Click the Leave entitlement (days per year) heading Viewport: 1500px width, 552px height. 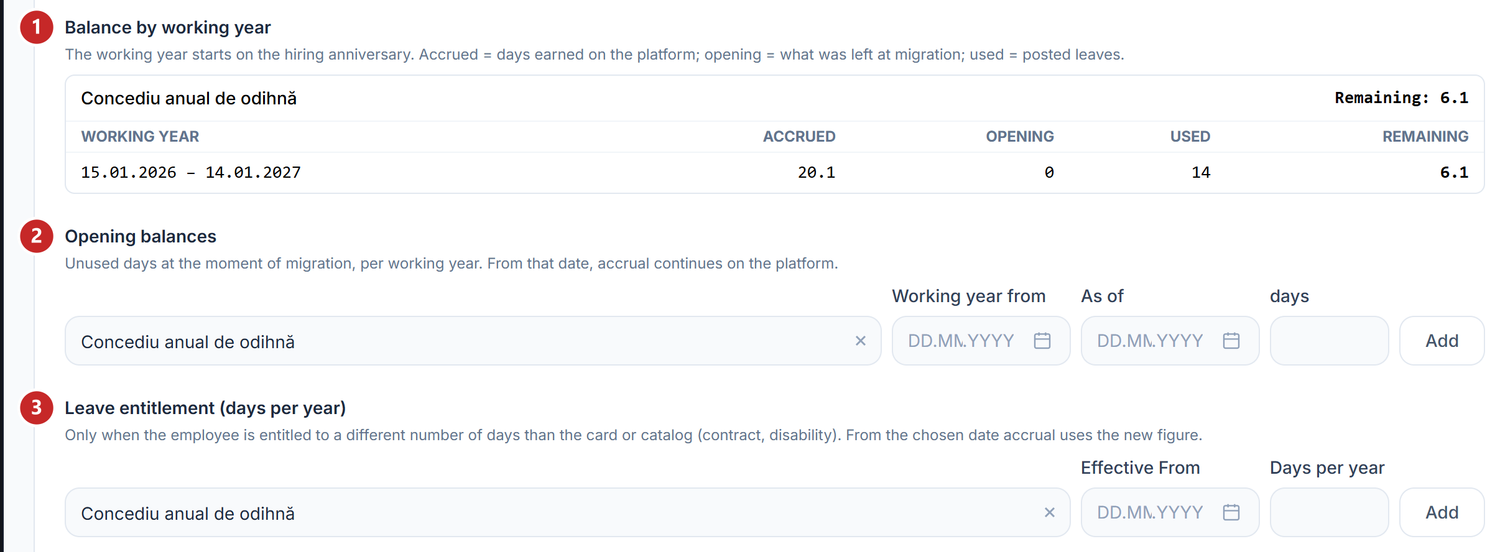tap(205, 408)
